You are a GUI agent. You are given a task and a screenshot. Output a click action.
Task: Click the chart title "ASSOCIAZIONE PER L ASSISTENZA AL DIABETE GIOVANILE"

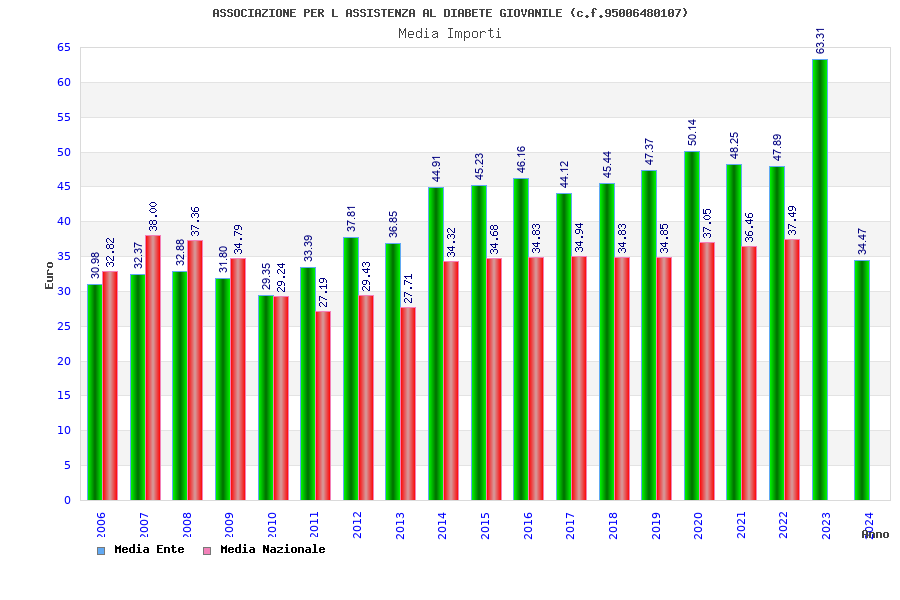(x=387, y=13)
